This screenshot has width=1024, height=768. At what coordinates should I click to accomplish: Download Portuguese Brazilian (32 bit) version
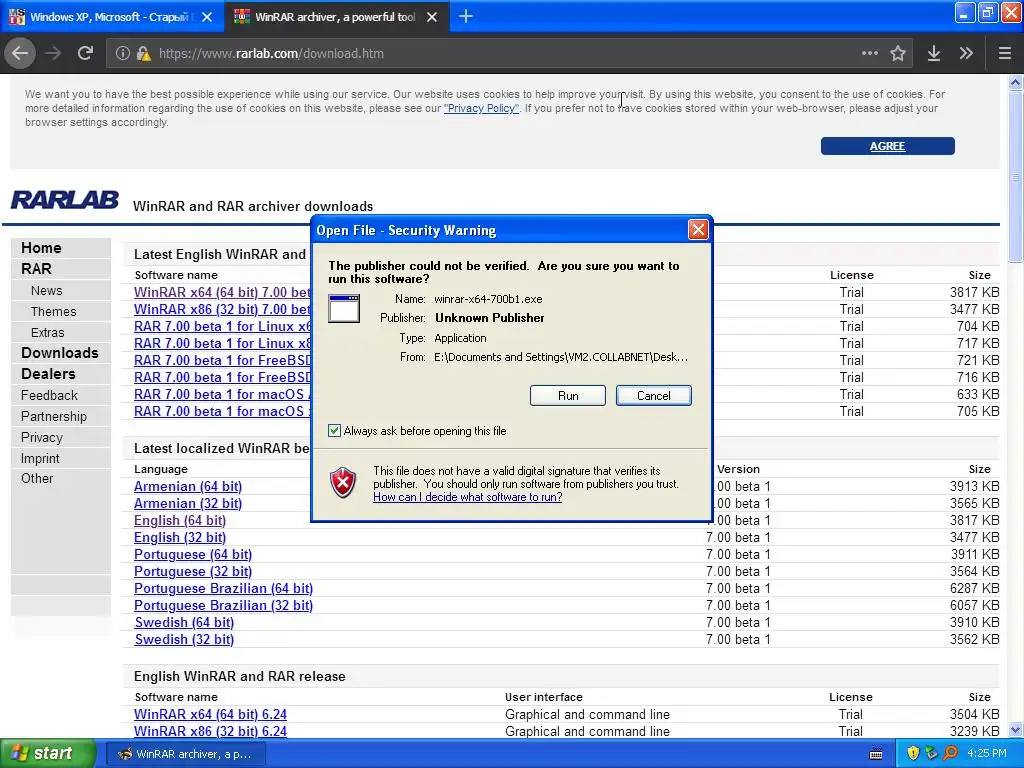[223, 605]
